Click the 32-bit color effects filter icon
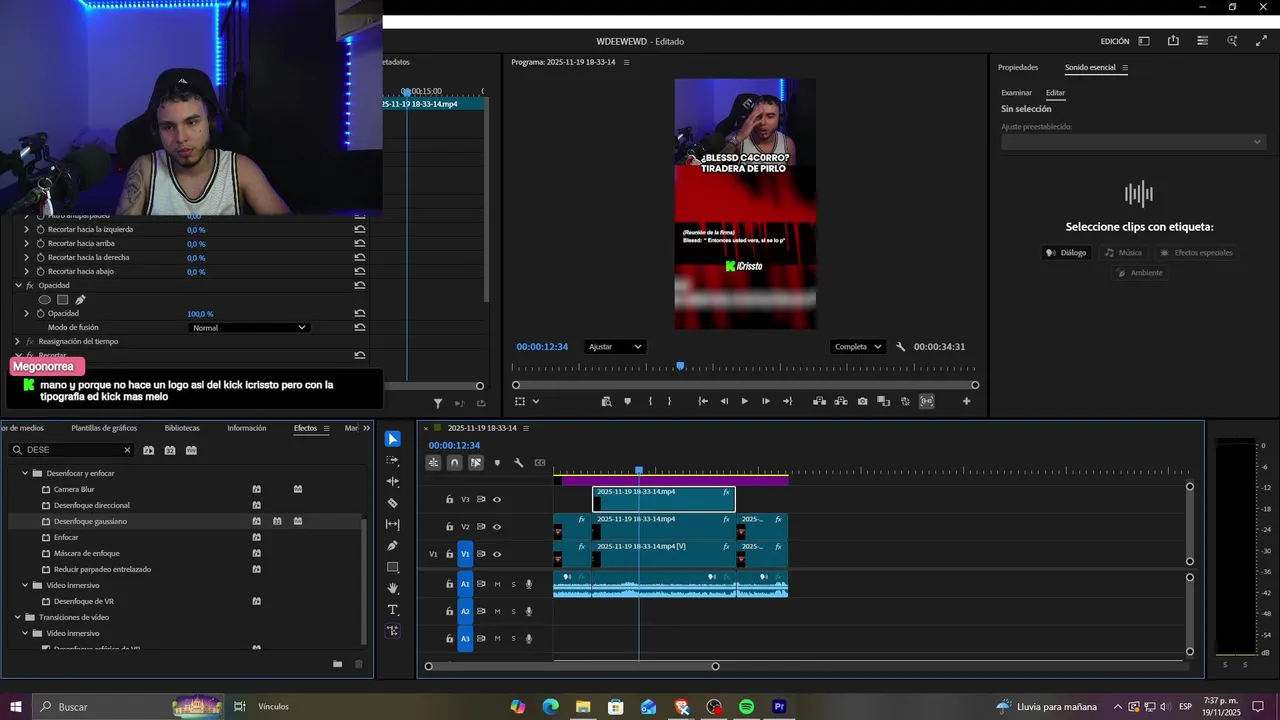Screen dimensions: 1280x720 [170, 450]
